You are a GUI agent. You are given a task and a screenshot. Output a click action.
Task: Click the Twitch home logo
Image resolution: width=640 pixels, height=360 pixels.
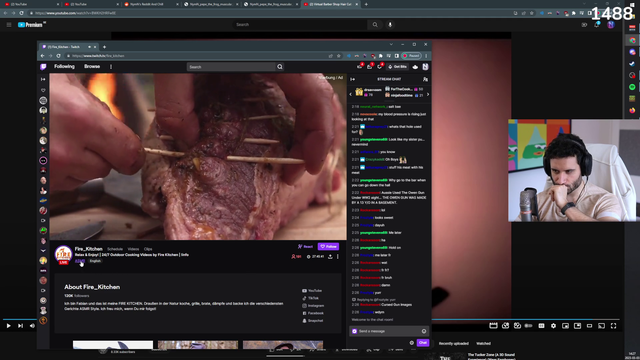43,67
